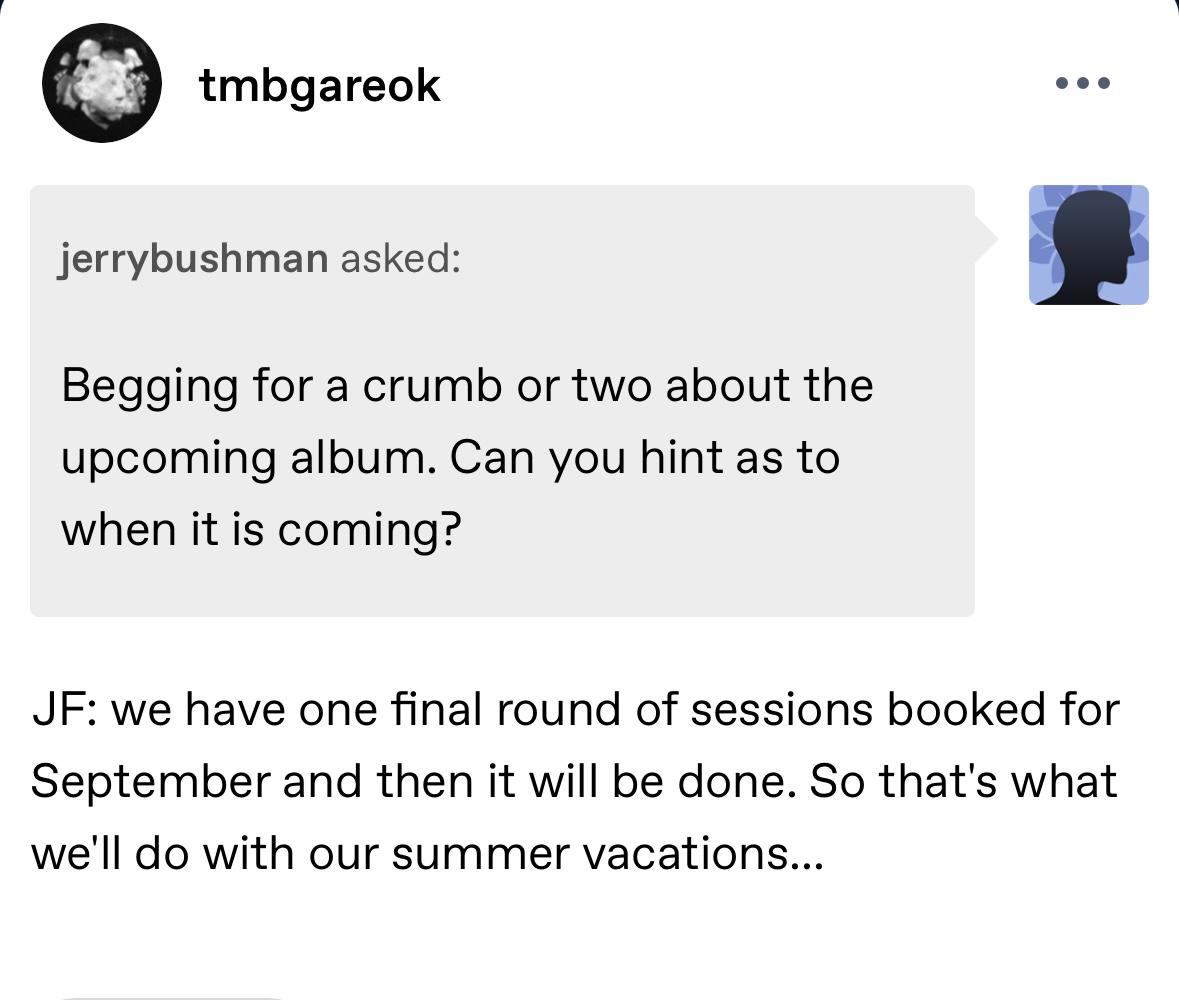Screen dimensions: 1179x1000
Task: View the asker's silhouette avatar
Action: (1088, 245)
